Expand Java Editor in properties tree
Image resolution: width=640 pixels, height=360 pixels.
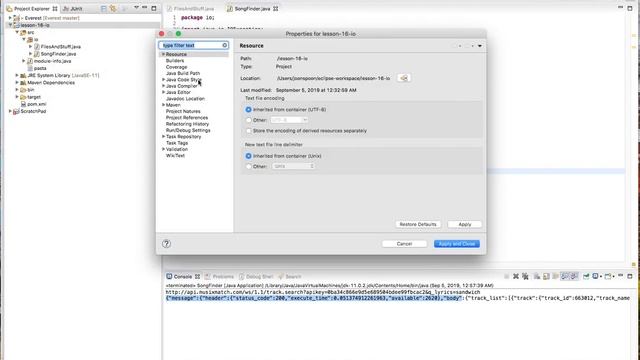164,92
